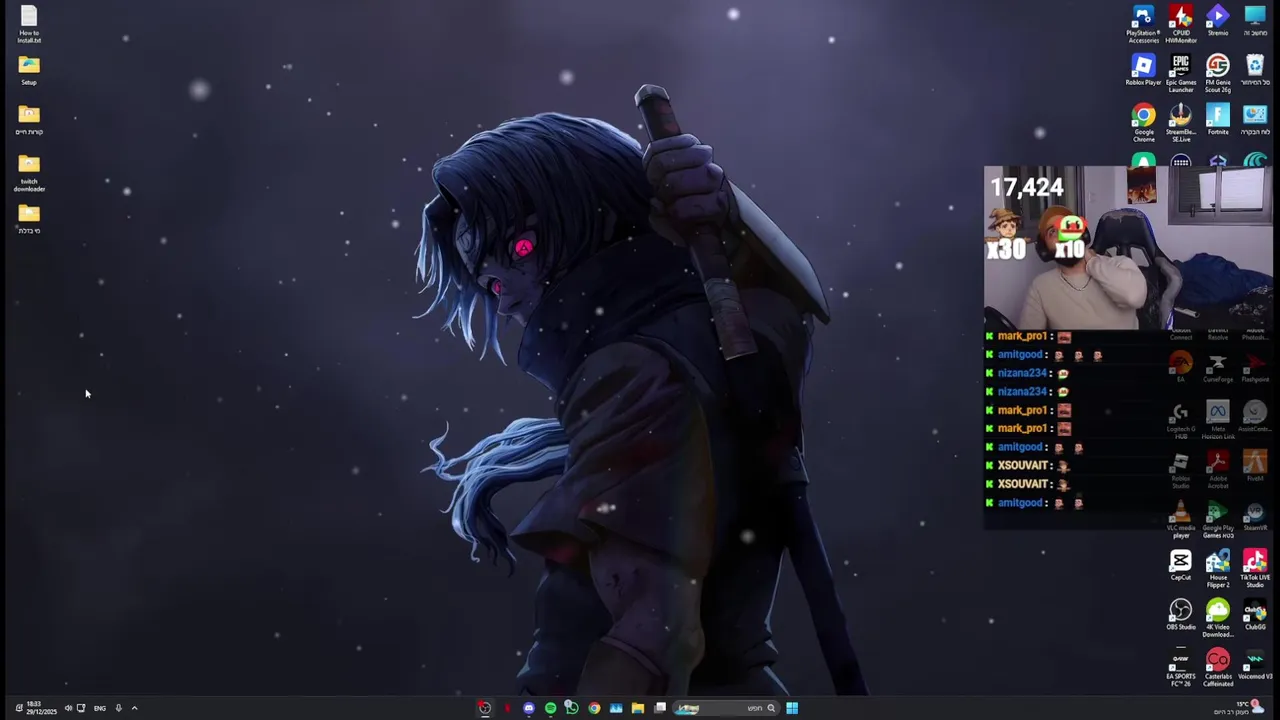Screen dimensions: 1280x720
Task: Open FM Genie Scout 26g shortcut
Action: (1217, 74)
